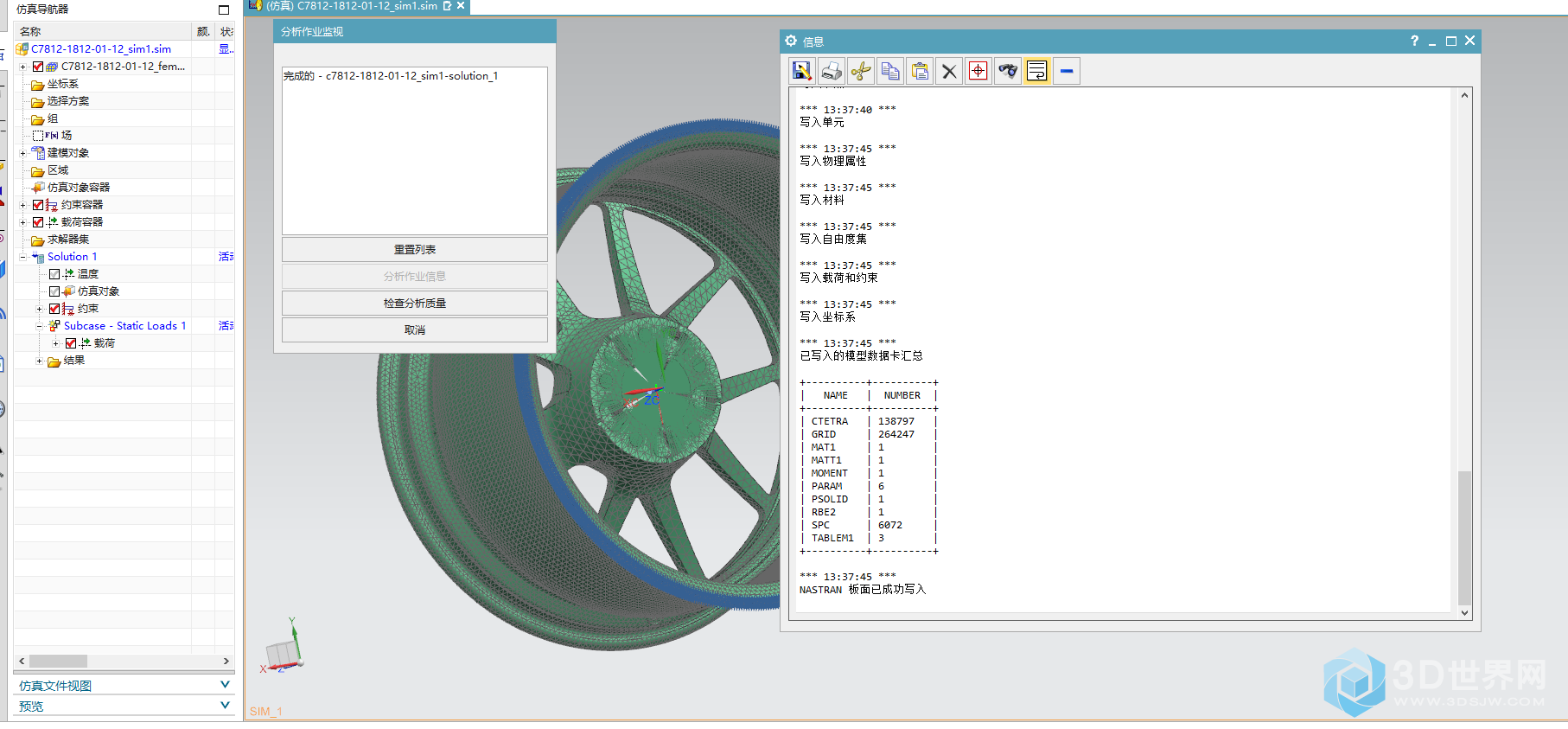Screen dimensions: 1568x729
Task: Click the 坐标系 folder in navigator
Action: (62, 84)
